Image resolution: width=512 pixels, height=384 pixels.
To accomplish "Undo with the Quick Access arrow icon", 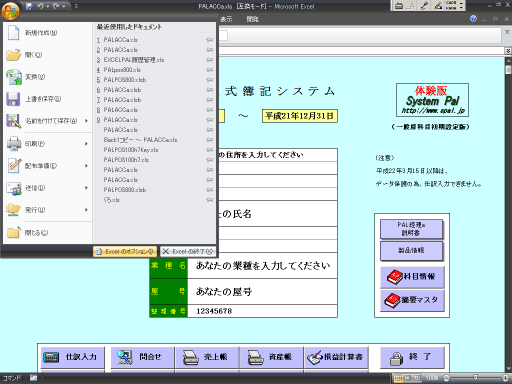I will 40,6.
